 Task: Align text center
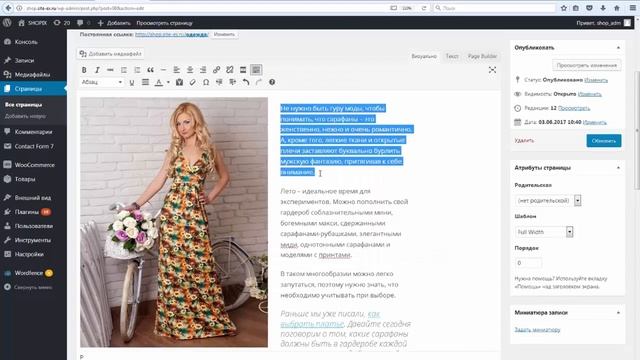(190, 70)
